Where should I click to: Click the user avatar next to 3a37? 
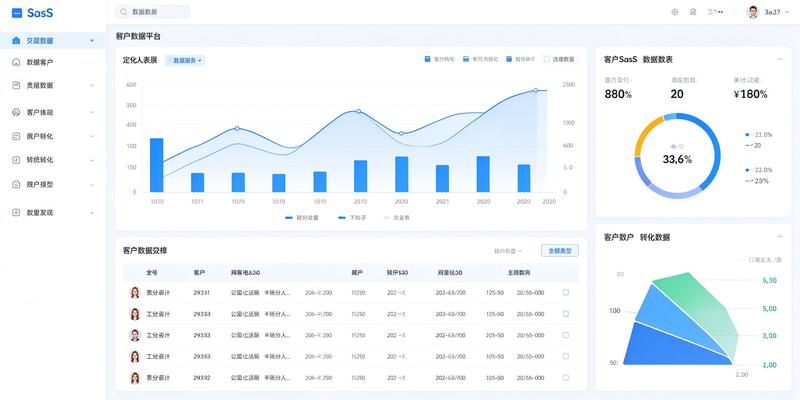pyautogui.click(x=753, y=12)
